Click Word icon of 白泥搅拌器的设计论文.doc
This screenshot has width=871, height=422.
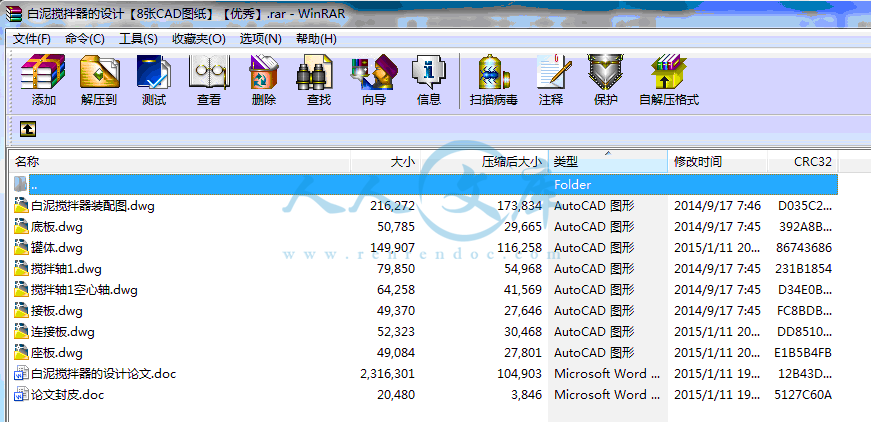[21, 374]
